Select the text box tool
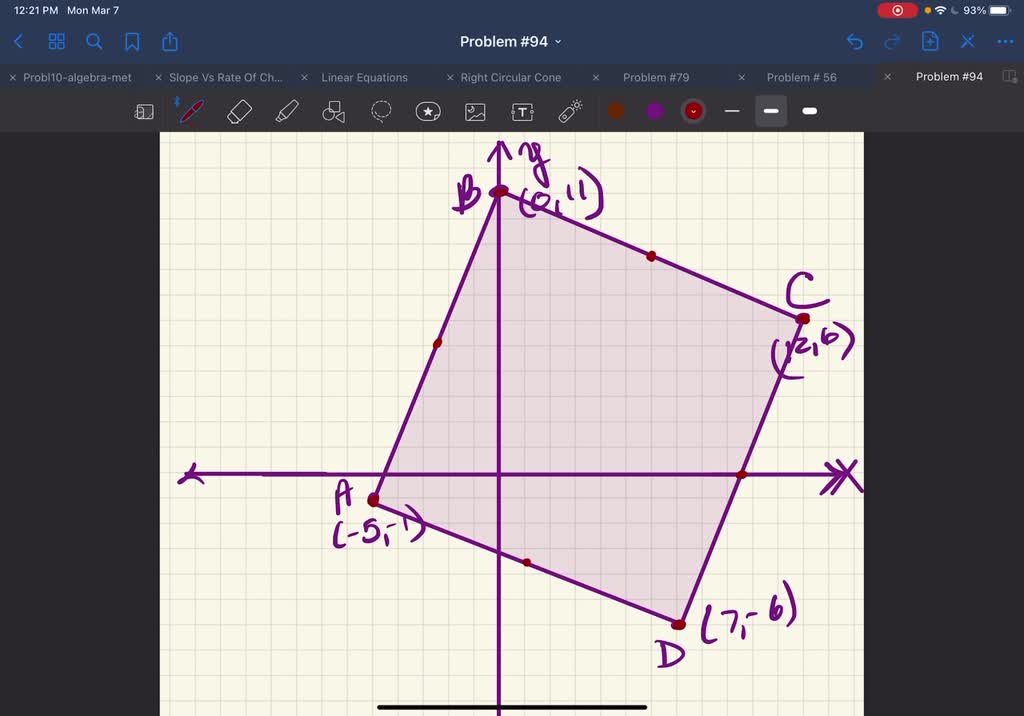 [523, 111]
